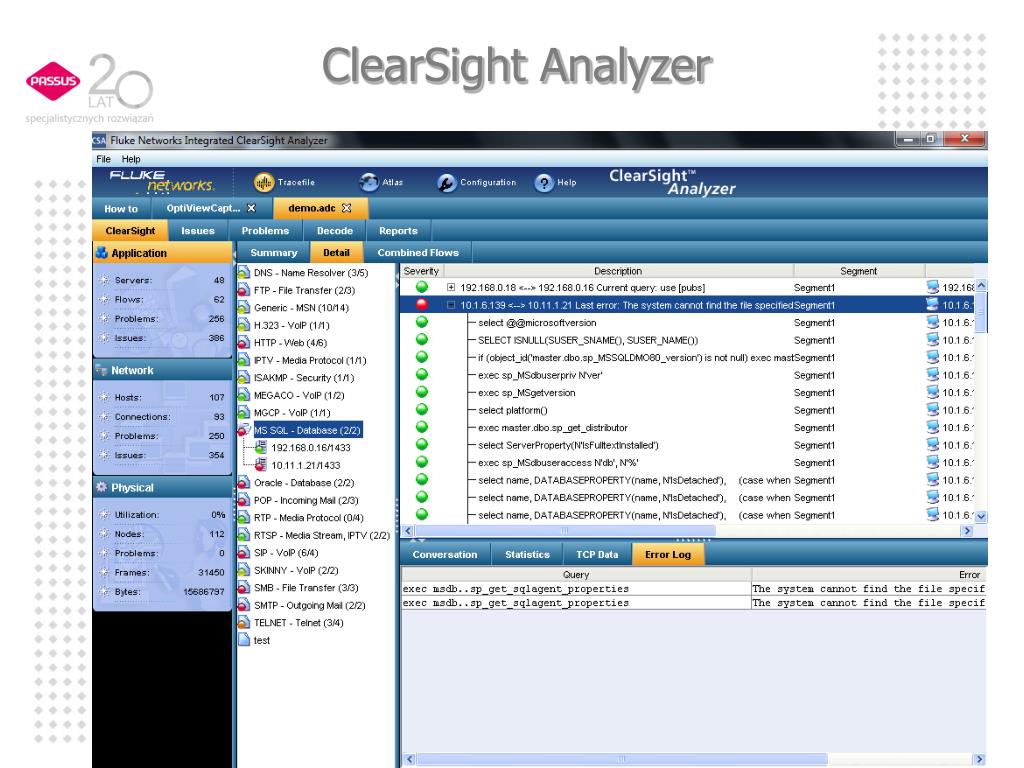Click the SIP - VoIP protocol icon
Image resolution: width=1024 pixels, height=768 pixels.
tap(244, 552)
